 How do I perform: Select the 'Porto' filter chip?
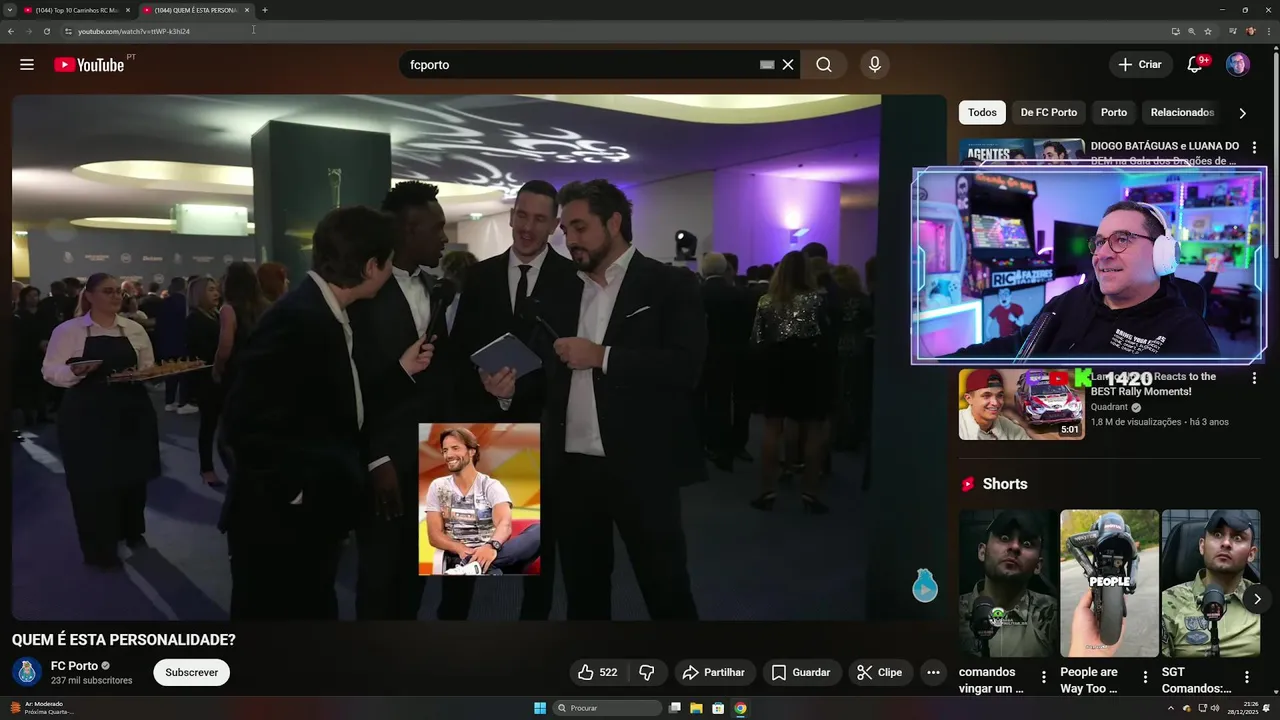(x=1114, y=112)
